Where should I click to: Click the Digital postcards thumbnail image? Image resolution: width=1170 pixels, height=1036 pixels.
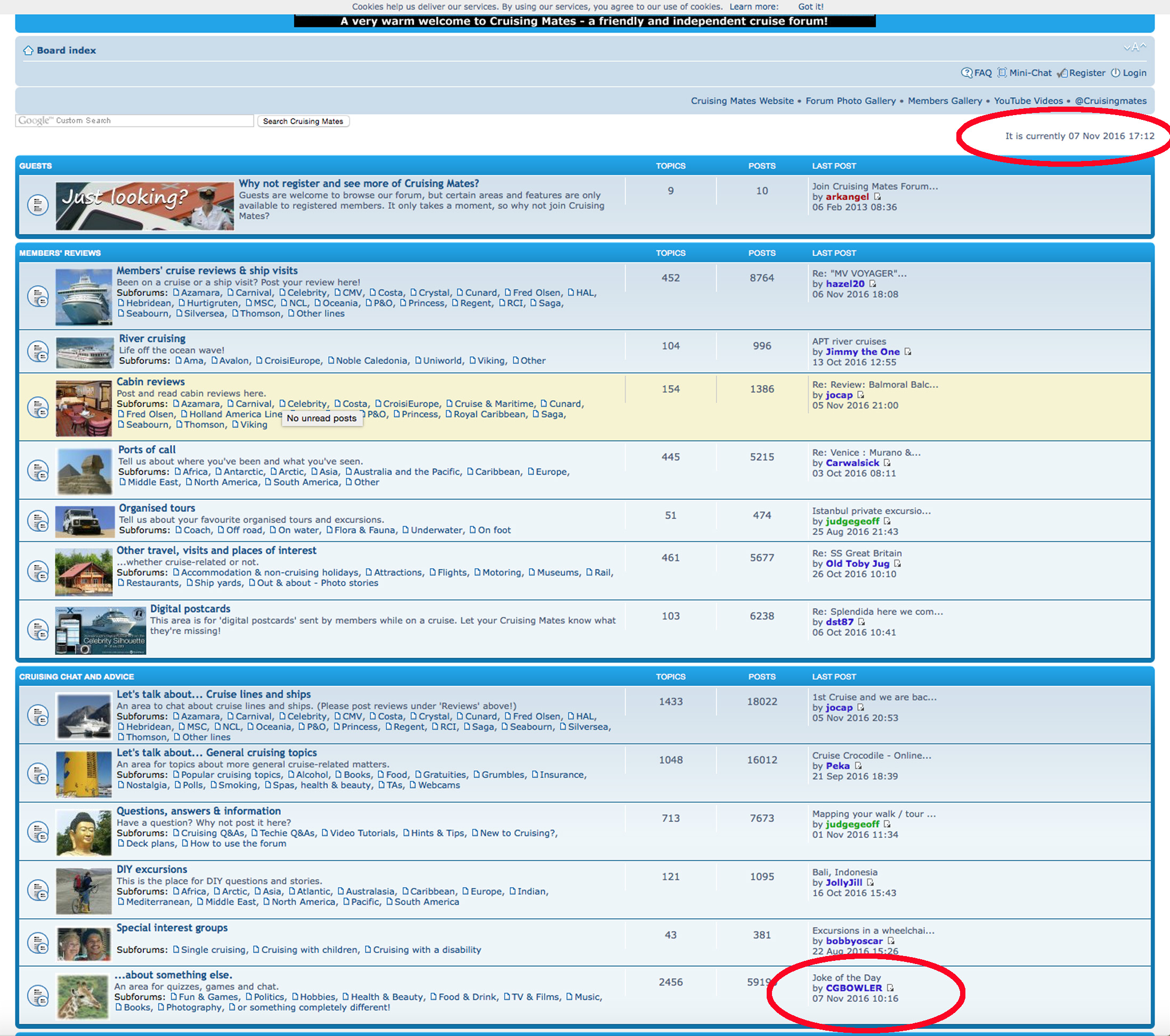[x=101, y=630]
